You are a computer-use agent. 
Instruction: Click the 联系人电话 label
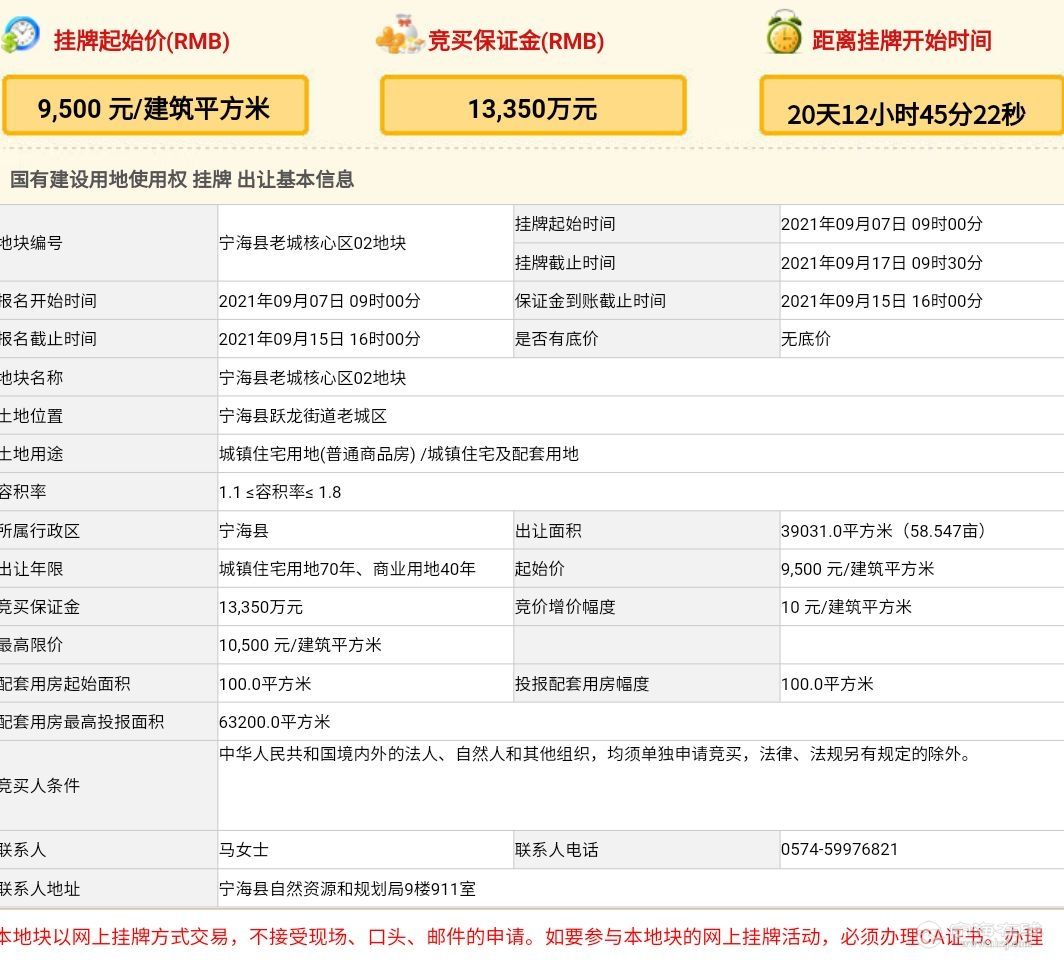point(556,850)
